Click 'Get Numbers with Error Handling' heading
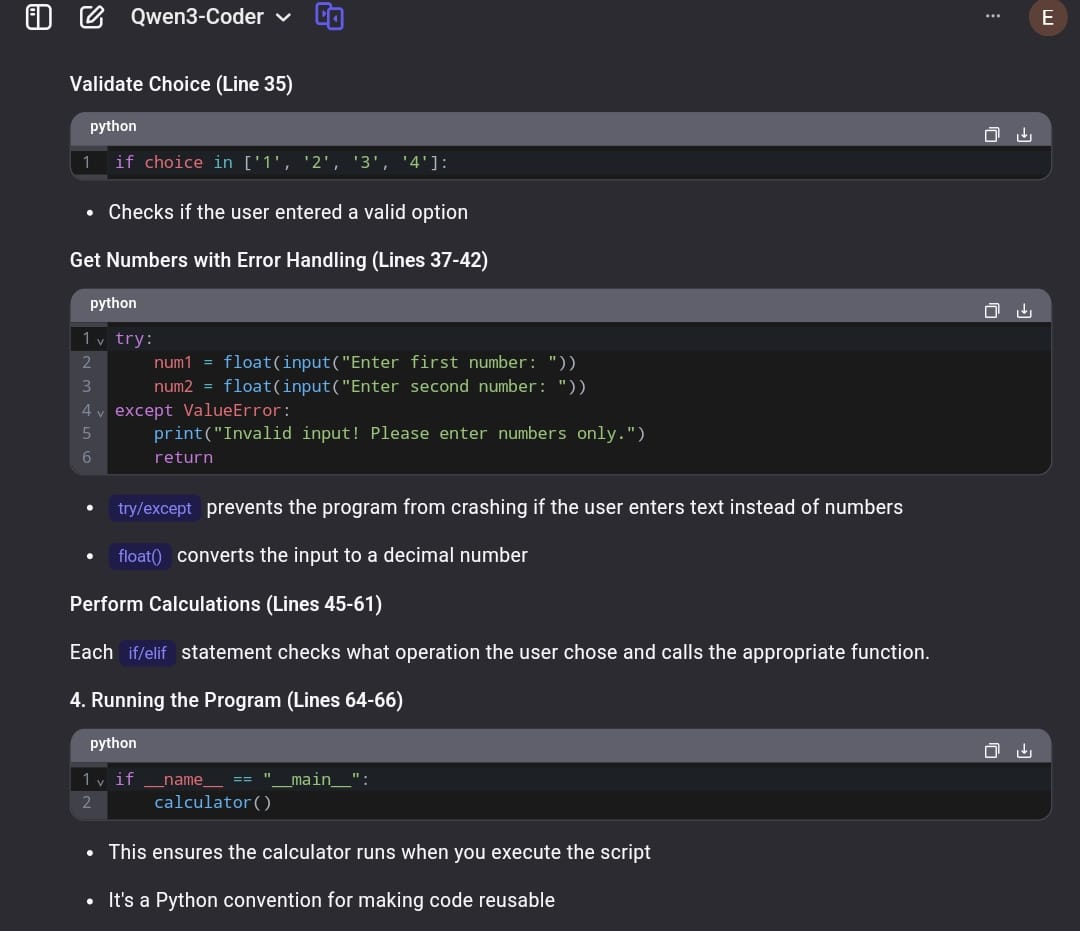The height and width of the screenshot is (931, 1080). [x=279, y=260]
